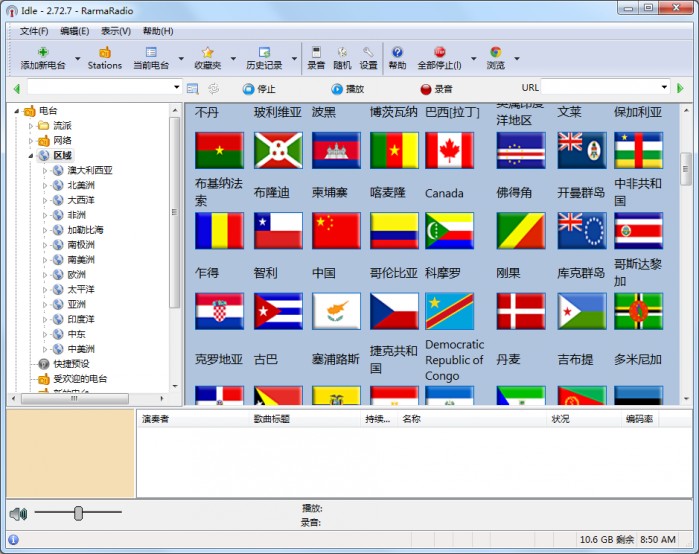Click the Record (录音) toolbar icon
The image size is (699, 554).
click(316, 52)
